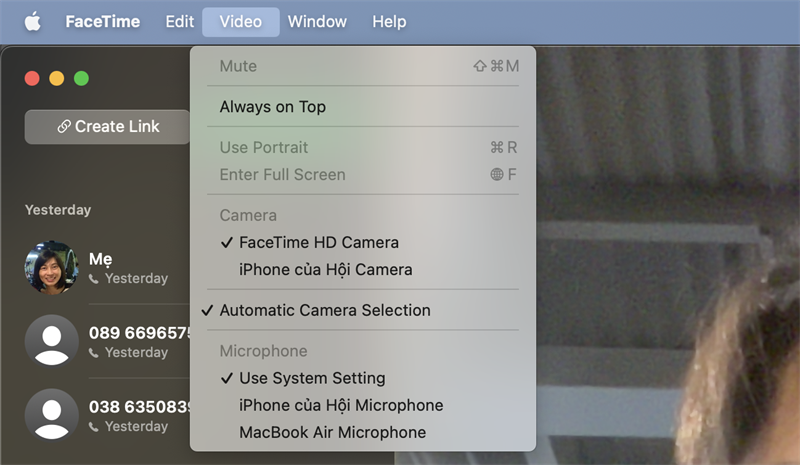
Task: Open the Help menu
Action: [389, 22]
